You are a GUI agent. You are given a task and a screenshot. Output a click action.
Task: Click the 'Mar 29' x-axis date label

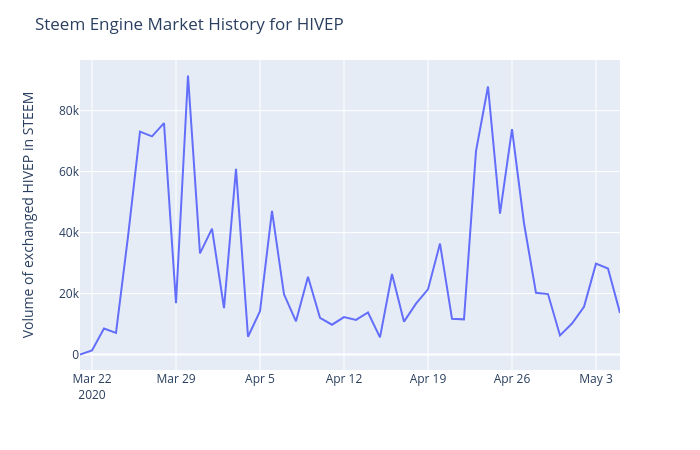pyautogui.click(x=176, y=379)
